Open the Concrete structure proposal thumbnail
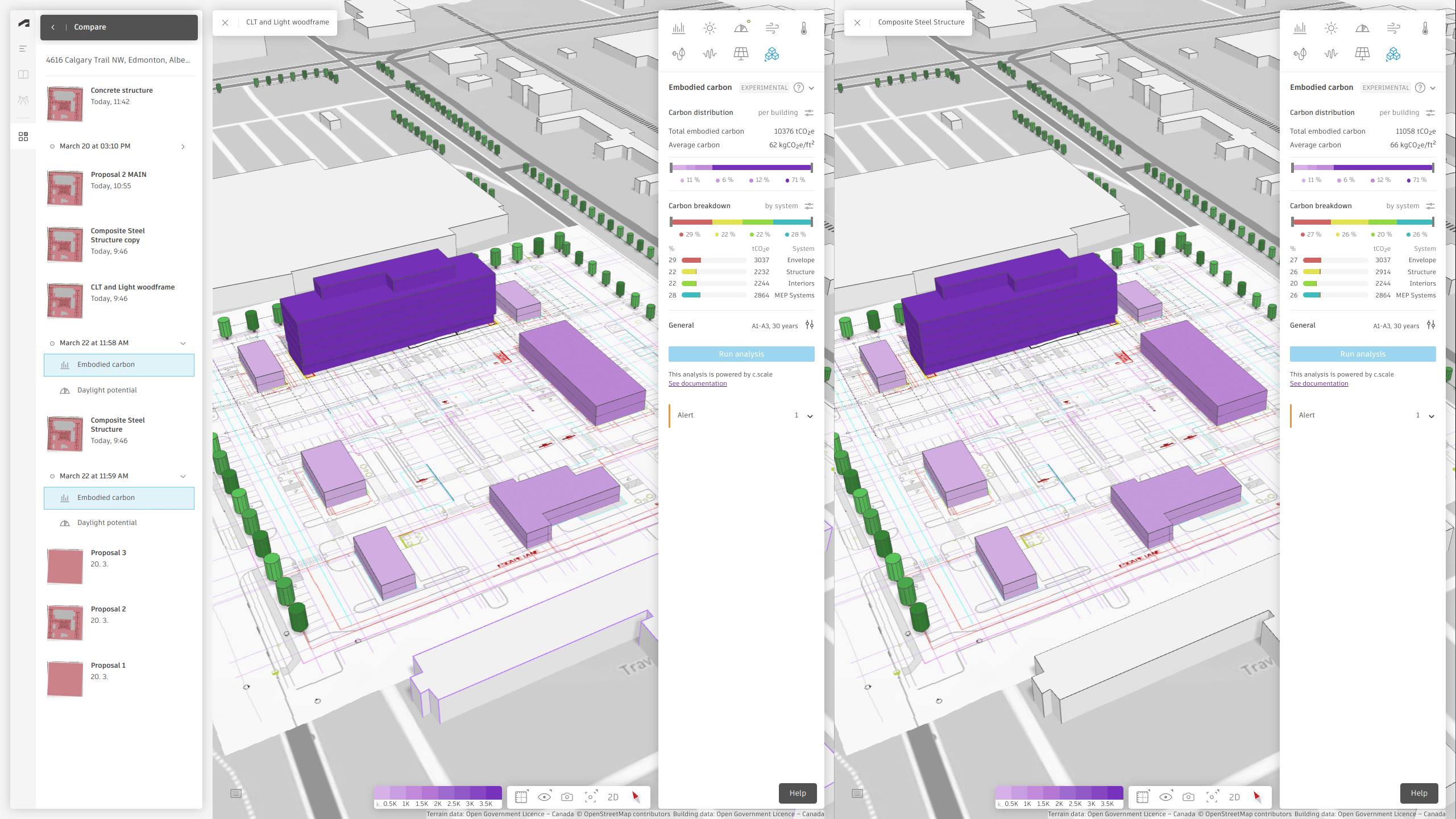Image resolution: width=1456 pixels, height=819 pixels. point(64,104)
